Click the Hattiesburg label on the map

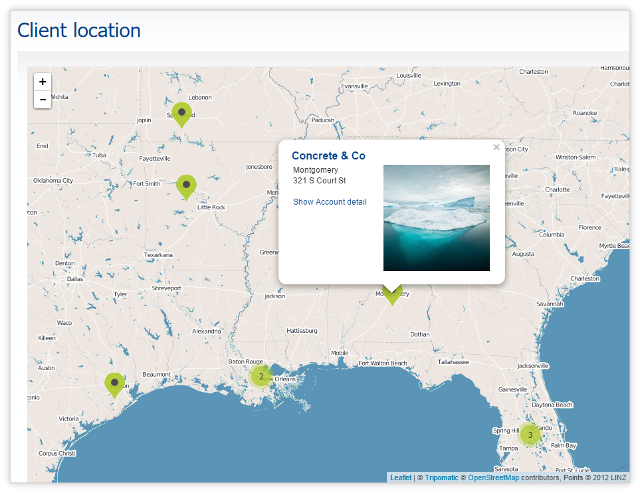click(302, 331)
